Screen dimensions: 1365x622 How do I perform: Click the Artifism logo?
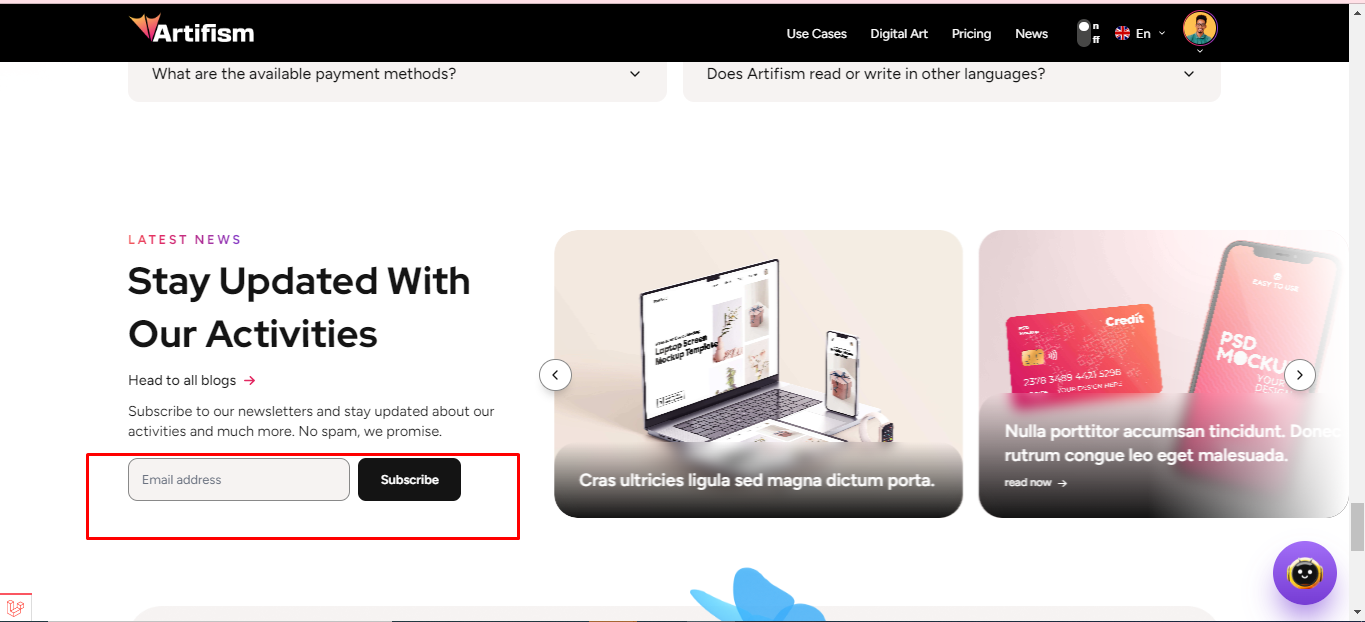[x=191, y=30]
